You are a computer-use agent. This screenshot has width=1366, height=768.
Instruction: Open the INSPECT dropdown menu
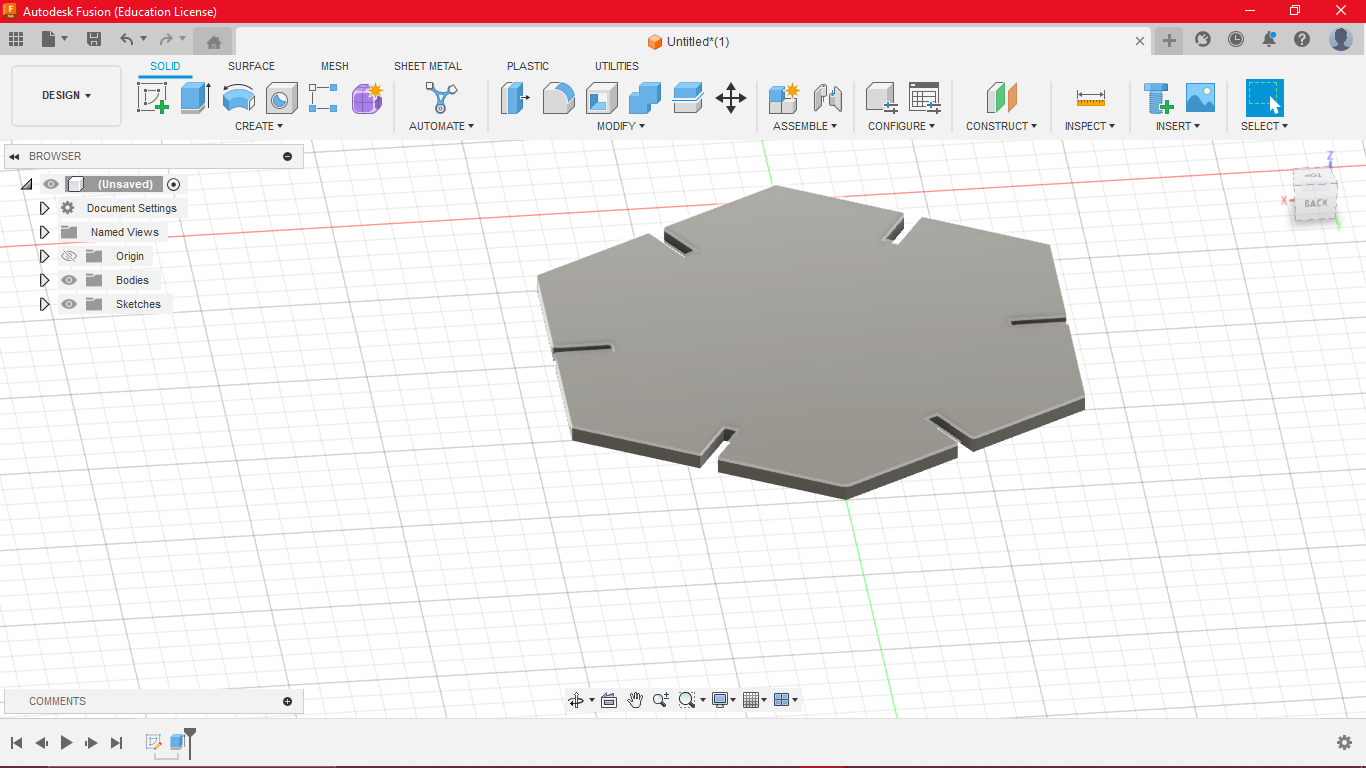coord(1090,126)
